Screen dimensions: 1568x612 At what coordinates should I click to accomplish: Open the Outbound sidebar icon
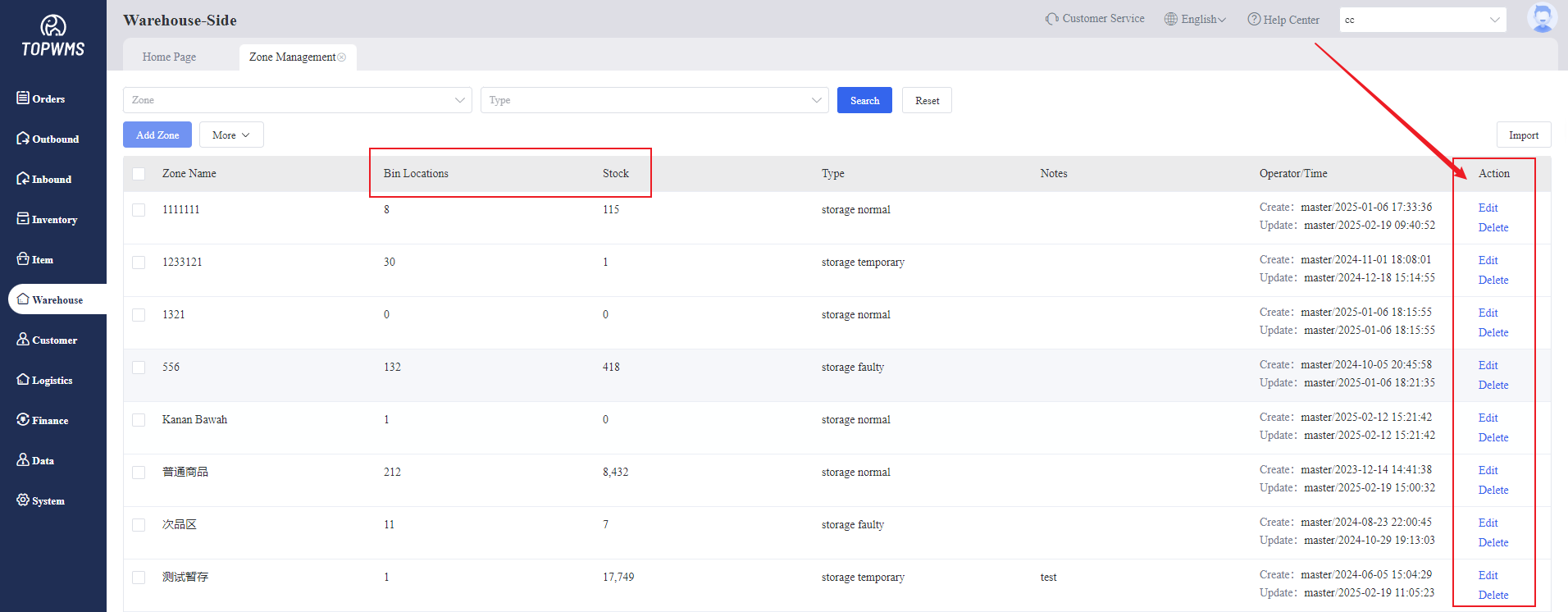(x=23, y=139)
